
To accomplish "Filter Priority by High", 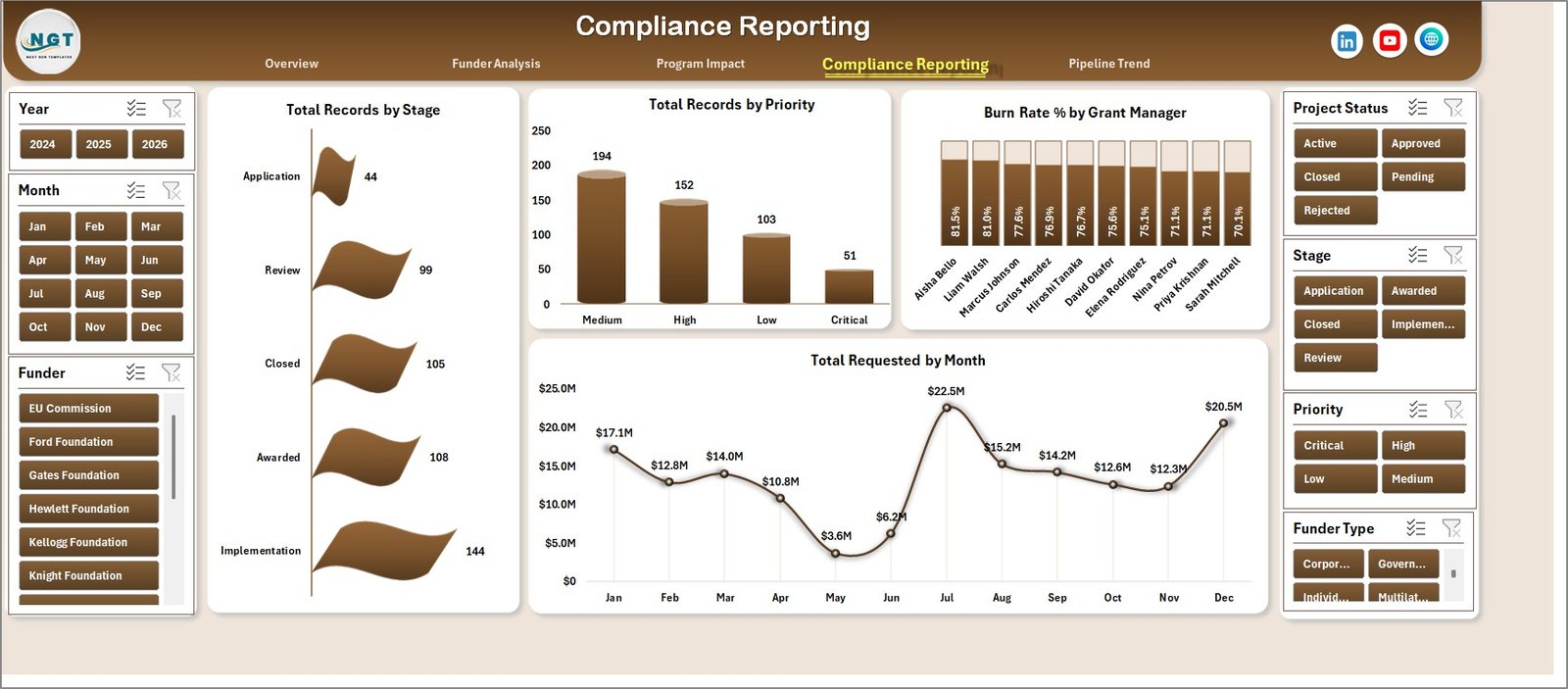I will pyautogui.click(x=1423, y=445).
